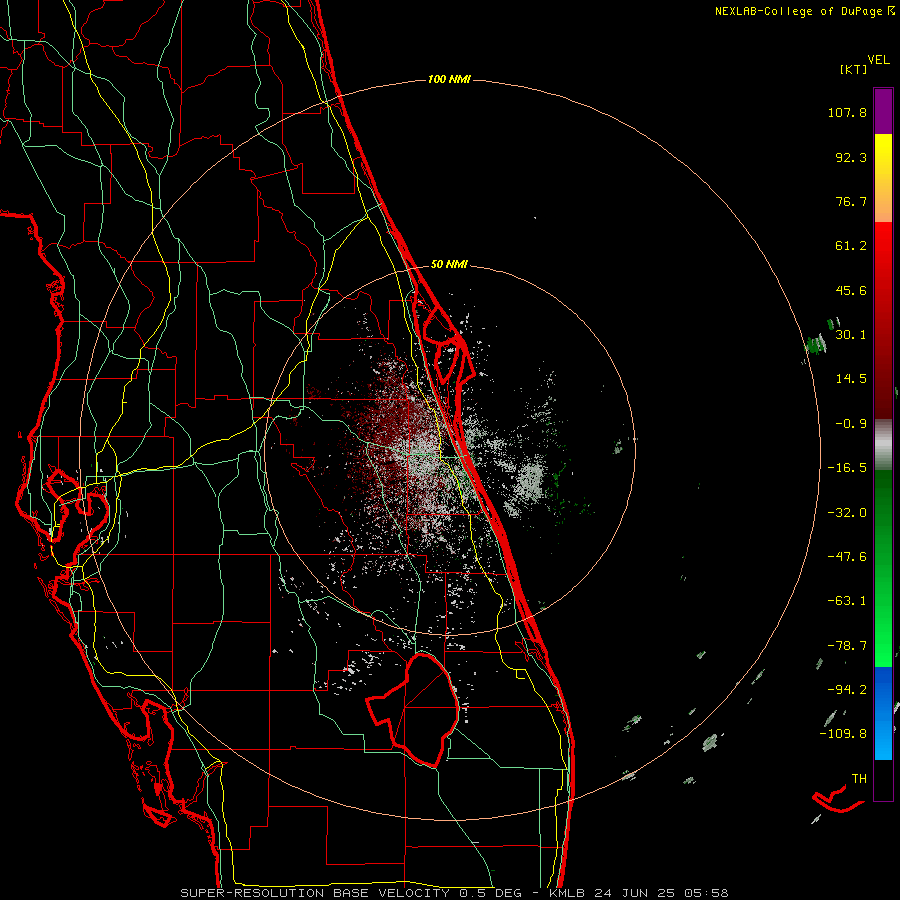This screenshot has width=900, height=900.
Task: Click the yellow segment of the color bar
Action: [x=883, y=178]
